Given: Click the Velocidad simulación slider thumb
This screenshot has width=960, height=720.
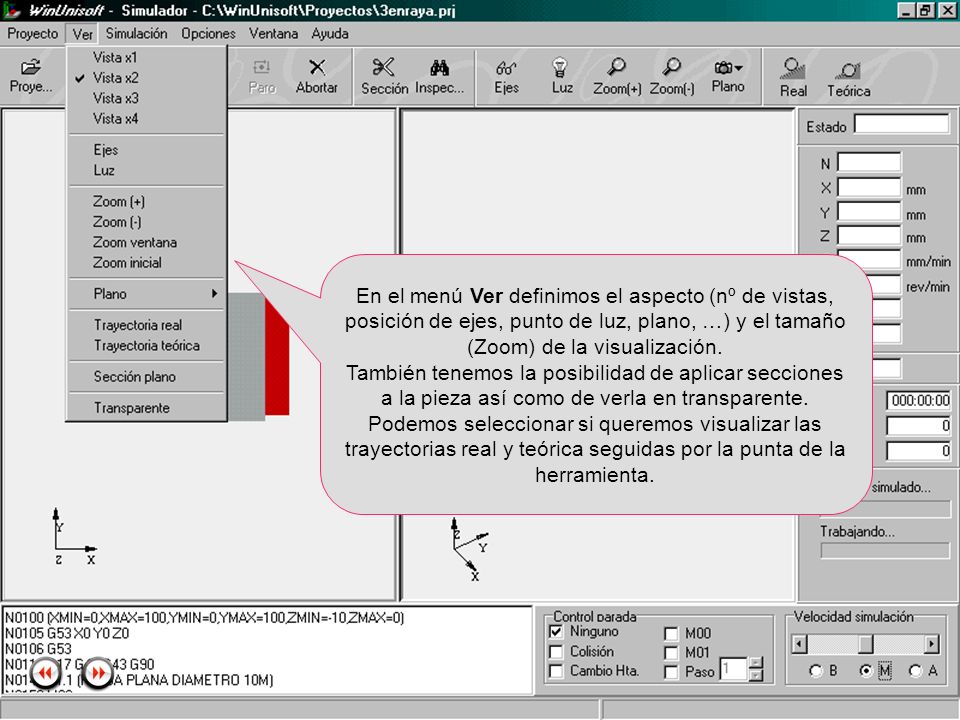Looking at the screenshot, I should pyautogui.click(x=866, y=644).
